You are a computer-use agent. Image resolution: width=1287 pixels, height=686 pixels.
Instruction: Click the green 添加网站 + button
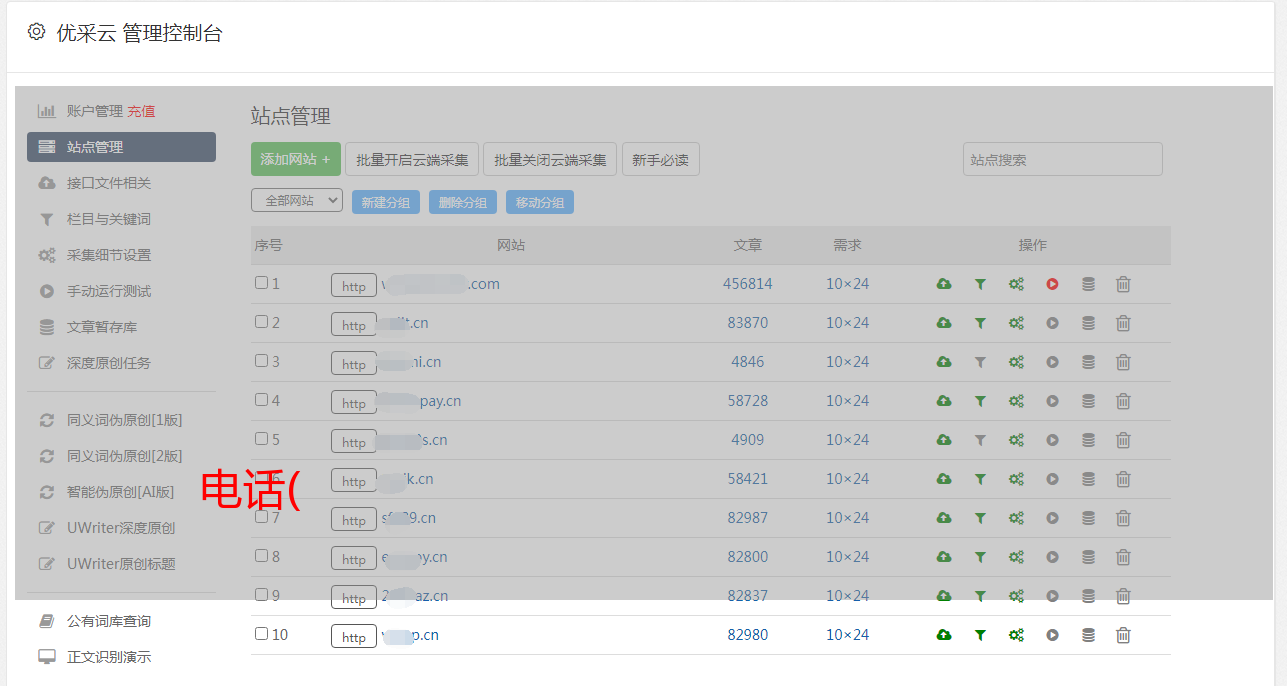[295, 159]
